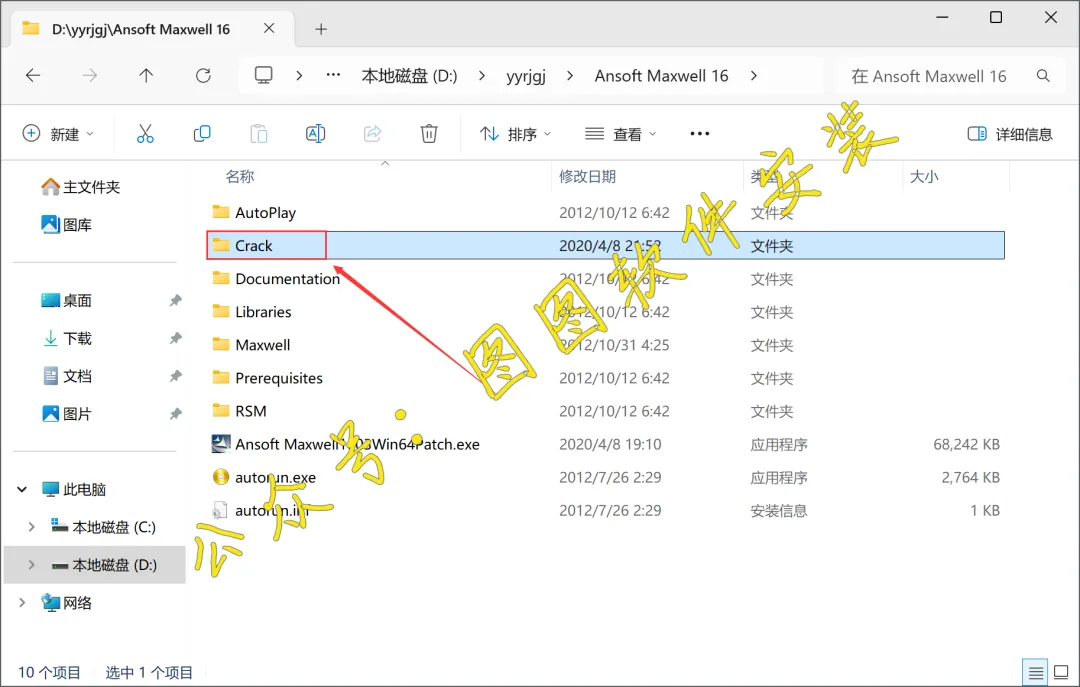Switch to details list view icon
1080x687 pixels.
pyautogui.click(x=1036, y=673)
